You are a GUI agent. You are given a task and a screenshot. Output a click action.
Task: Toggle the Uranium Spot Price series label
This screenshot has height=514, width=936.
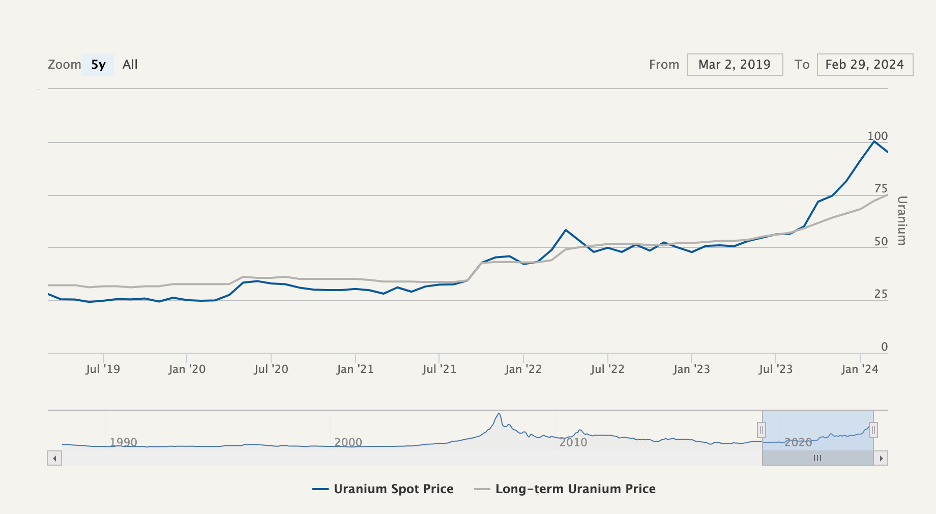pos(393,489)
